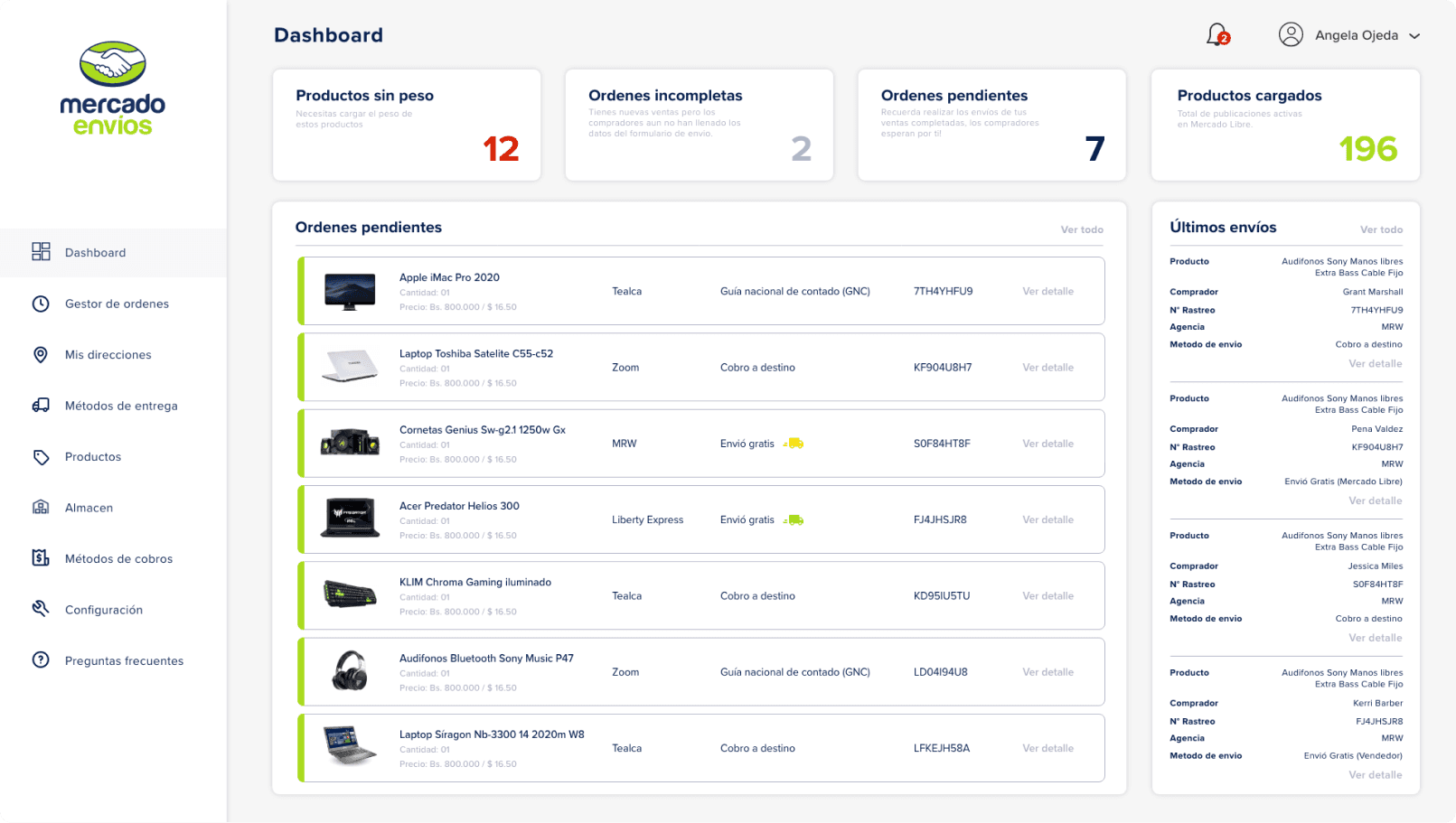Click free-shipping truck icon in Cornetas Genius row
The height and width of the screenshot is (823, 1456).
click(794, 444)
